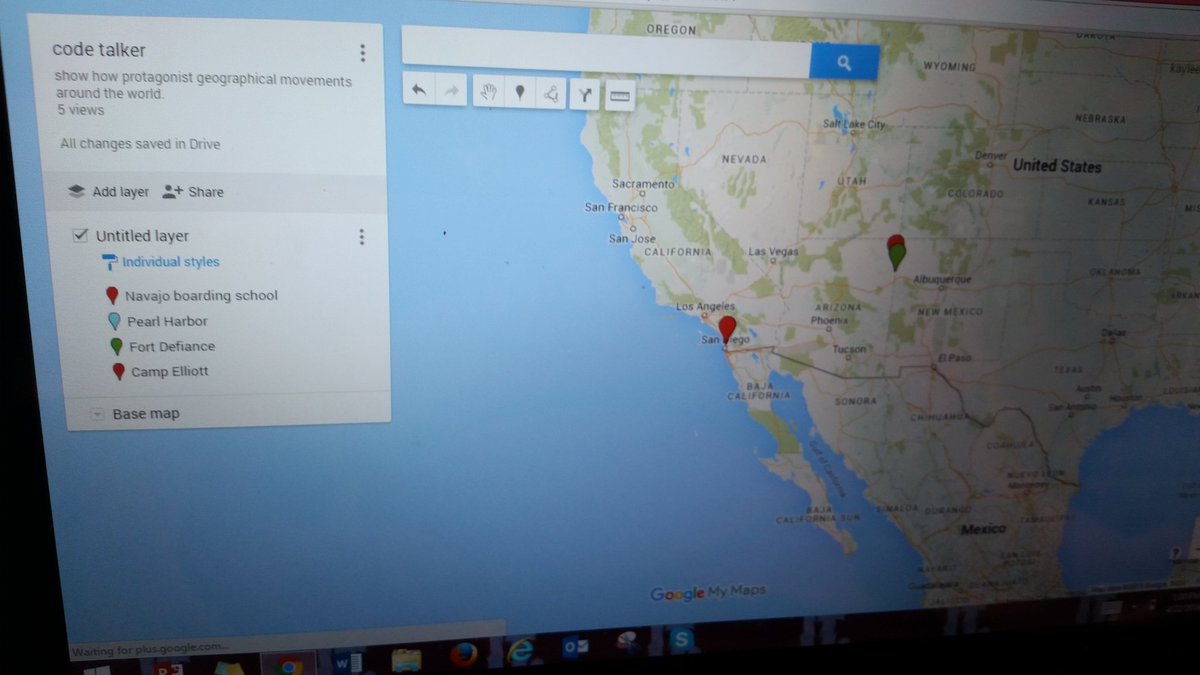Image resolution: width=1200 pixels, height=675 pixels.
Task: Open the Untitled layer options menu
Action: (x=361, y=237)
